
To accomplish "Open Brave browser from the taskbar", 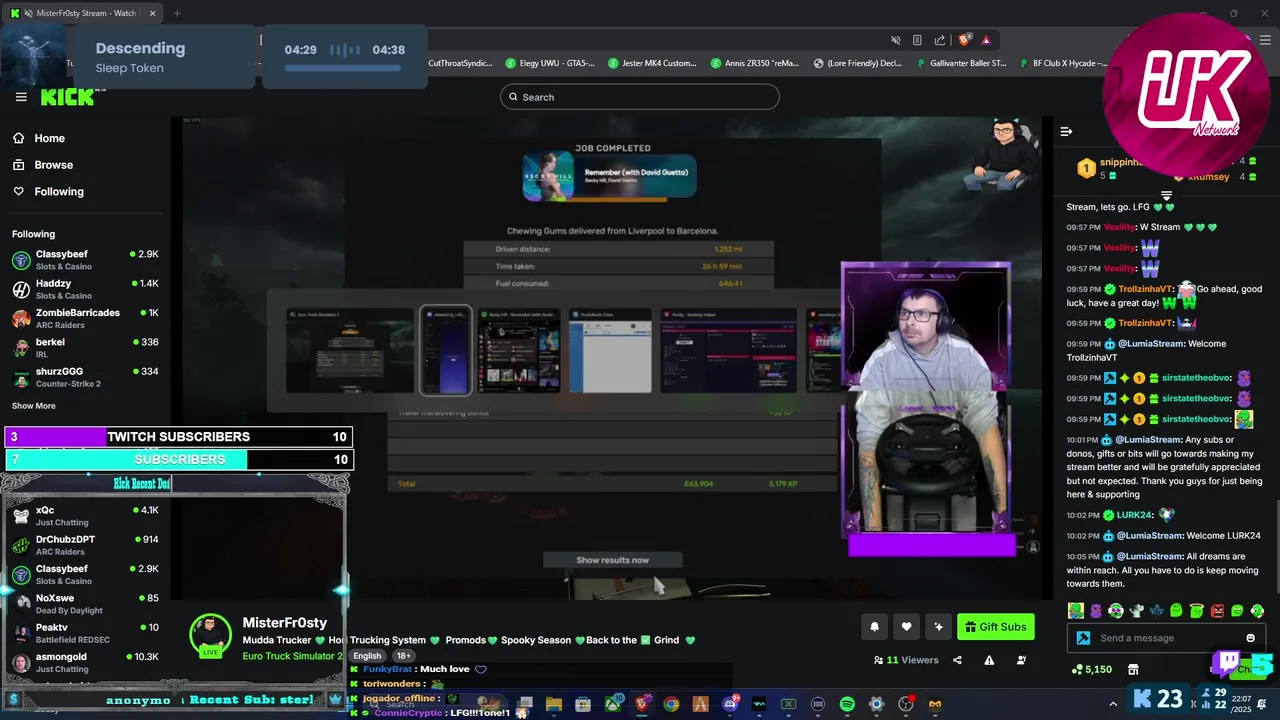I will tap(642, 704).
